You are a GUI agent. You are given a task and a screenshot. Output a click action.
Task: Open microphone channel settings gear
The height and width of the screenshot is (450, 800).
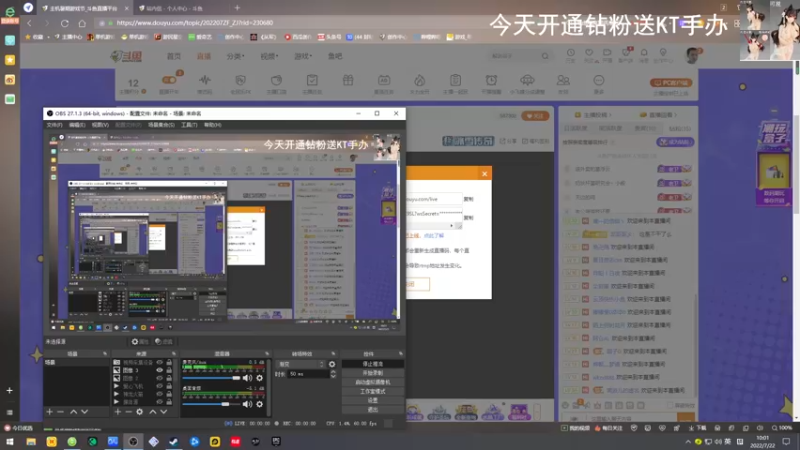coord(260,378)
